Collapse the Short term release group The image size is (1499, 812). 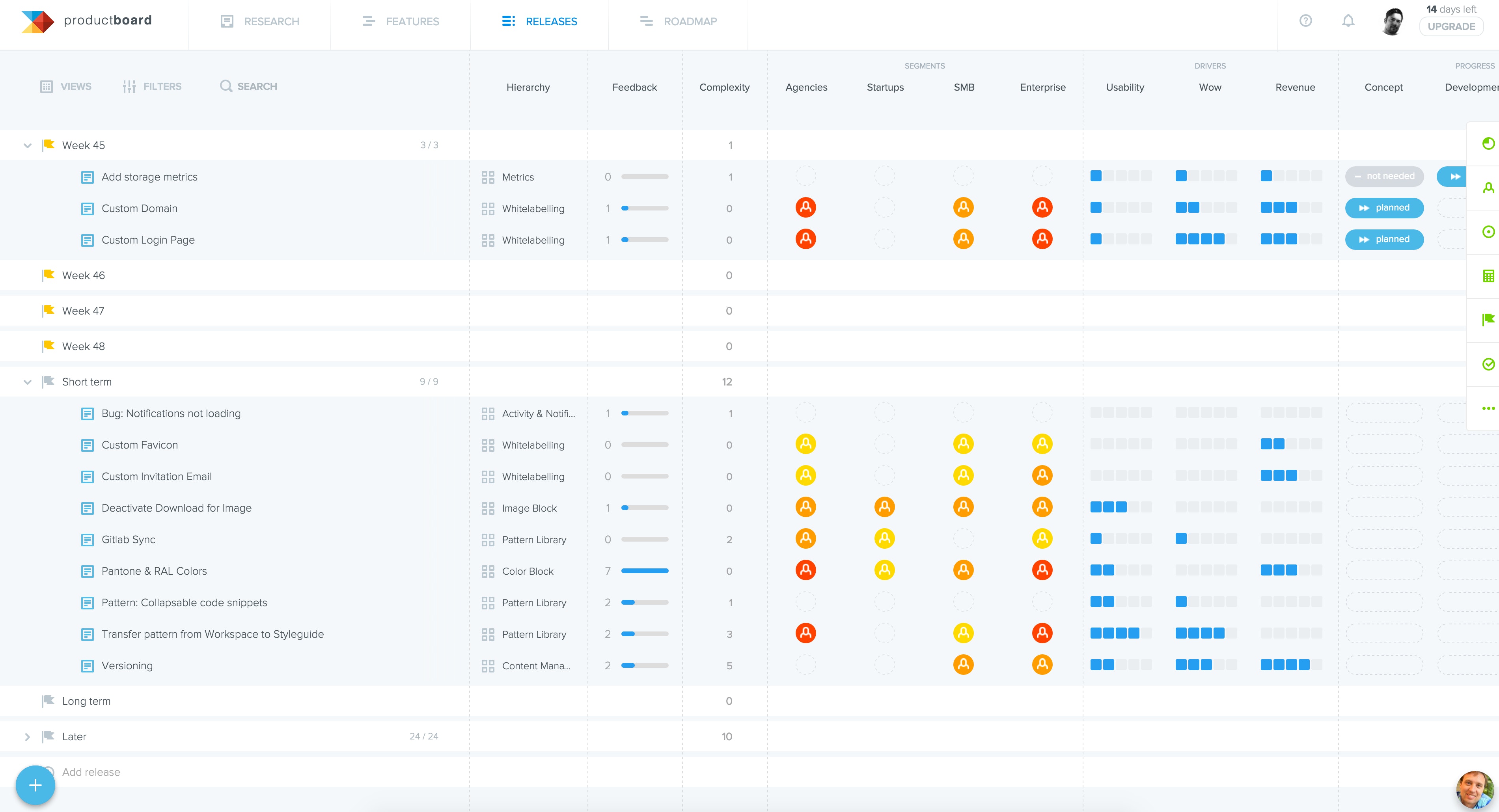pyautogui.click(x=27, y=382)
